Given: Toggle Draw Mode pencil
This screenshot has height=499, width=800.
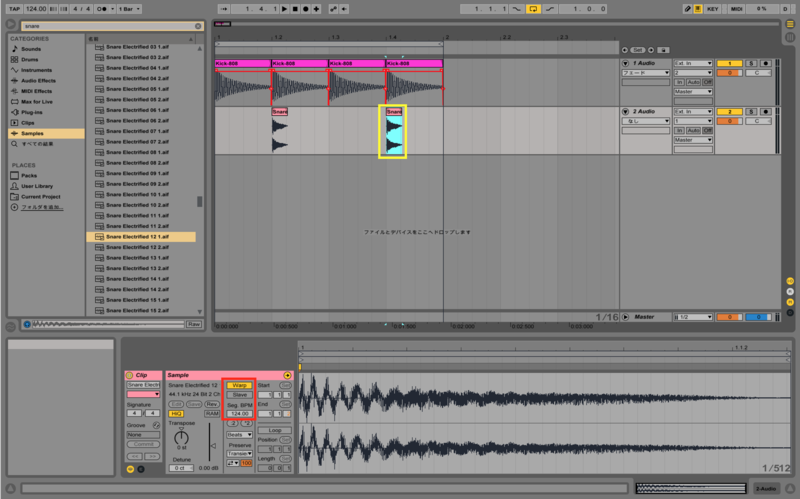Looking at the screenshot, I should (688, 9).
